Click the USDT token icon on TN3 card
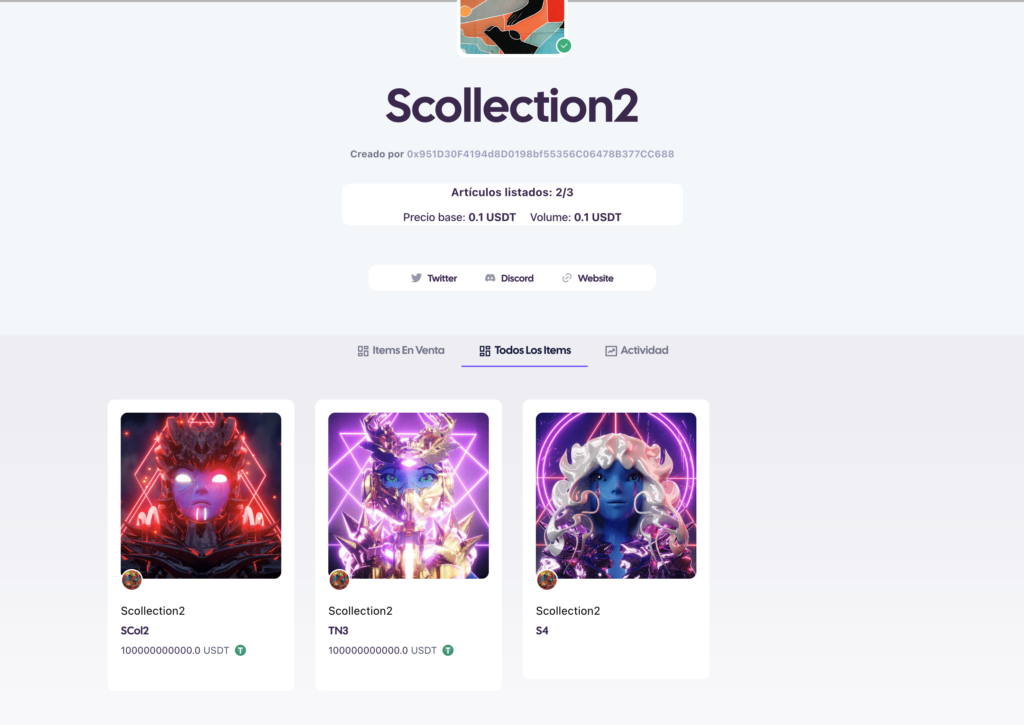This screenshot has height=725, width=1024. 448,650
